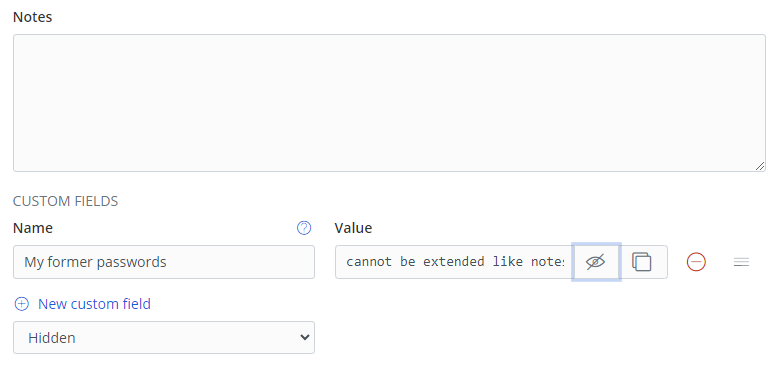779x366 pixels.
Task: Focus the Name field containing My former passwords
Action: 164,262
